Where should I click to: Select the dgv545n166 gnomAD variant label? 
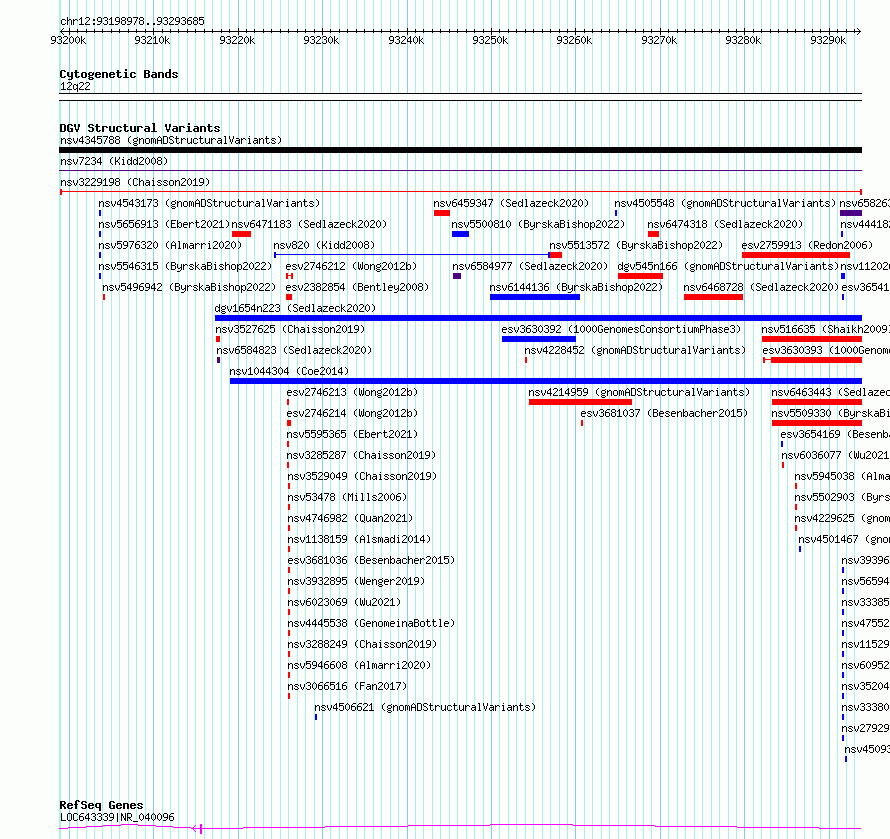[x=728, y=266]
